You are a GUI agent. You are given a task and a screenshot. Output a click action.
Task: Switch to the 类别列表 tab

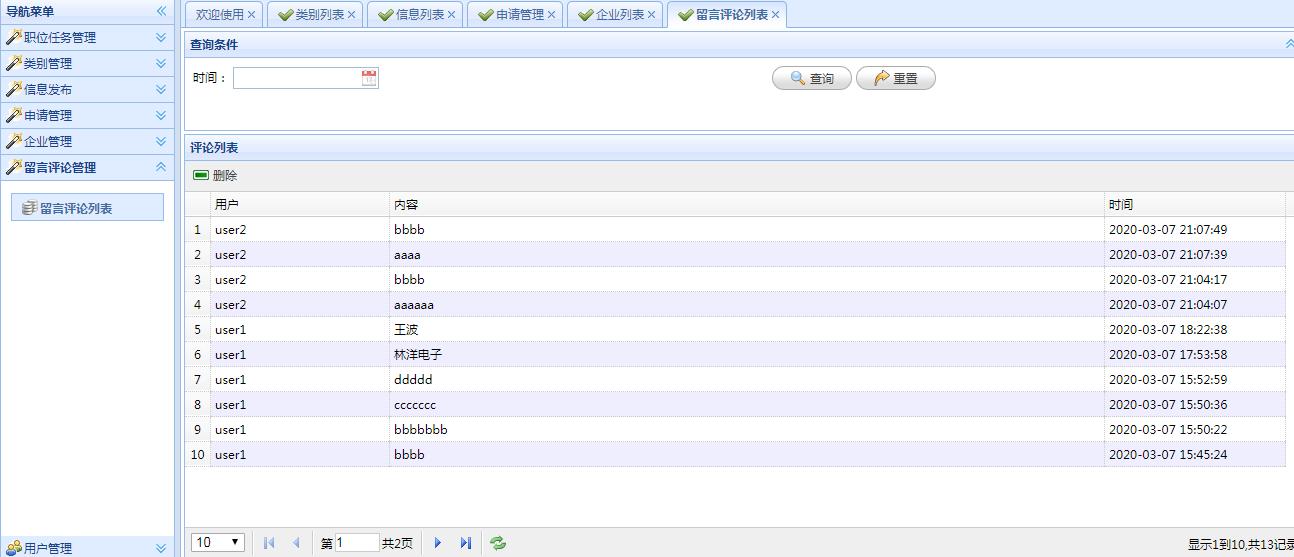click(320, 15)
